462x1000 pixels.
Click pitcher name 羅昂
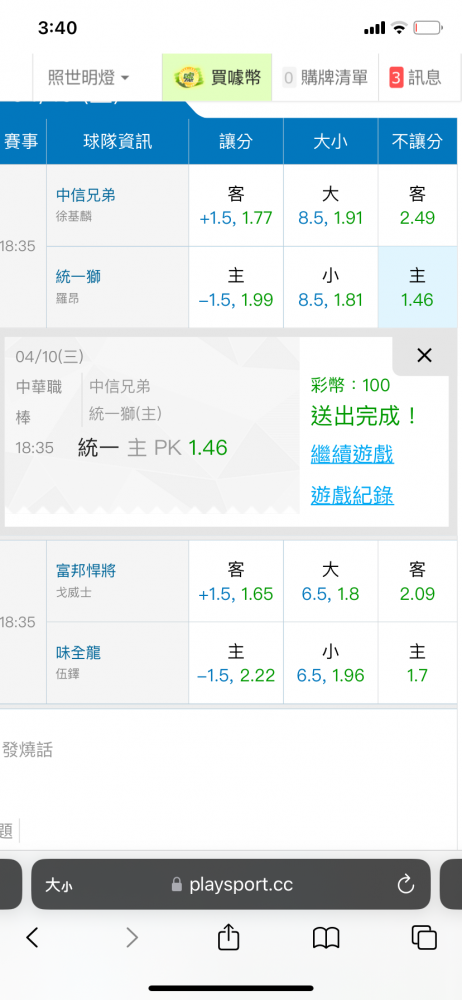point(68,298)
